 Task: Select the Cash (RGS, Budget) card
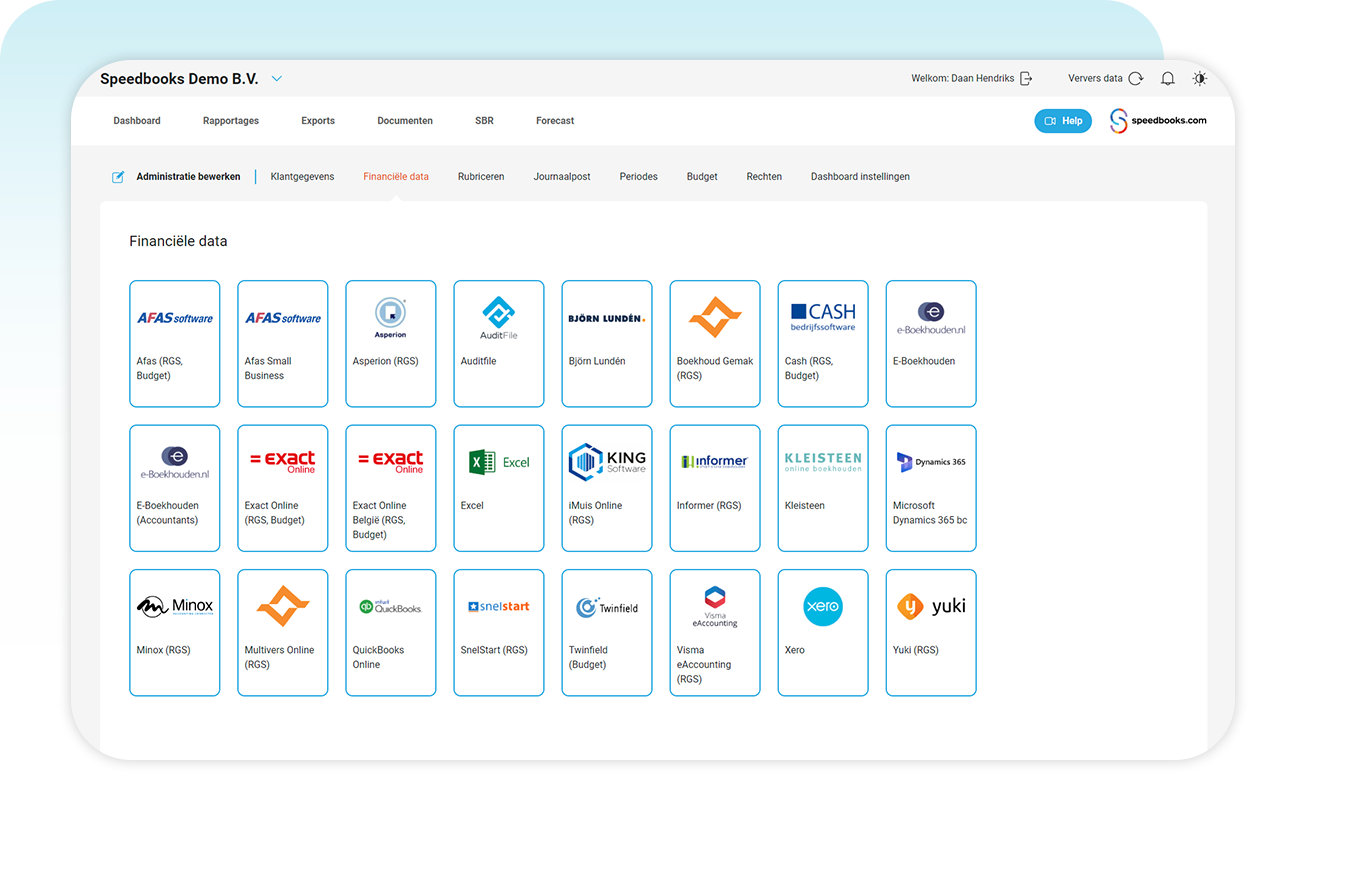(x=823, y=344)
